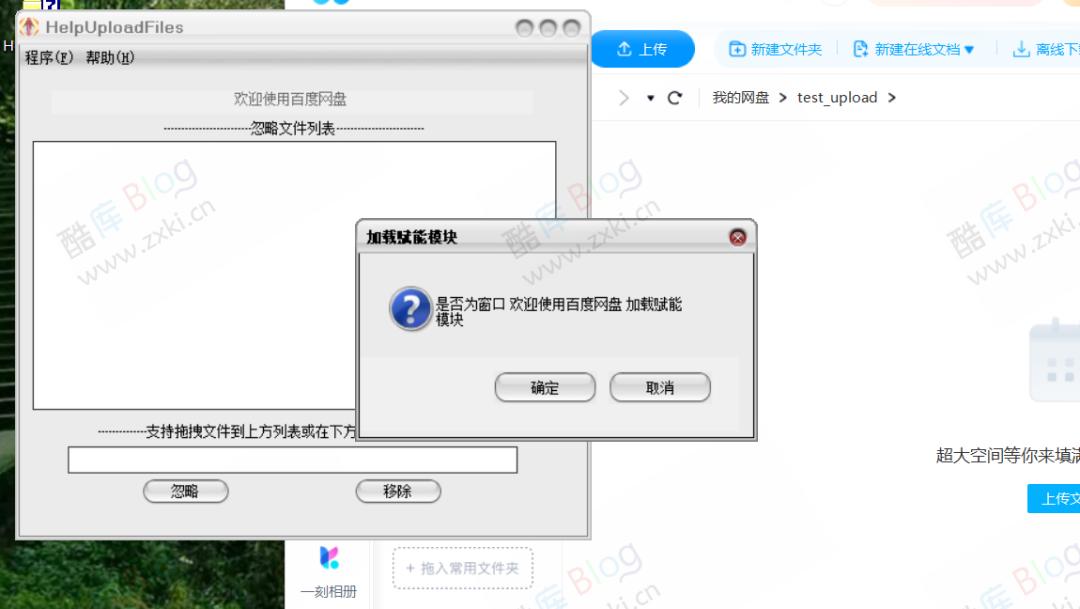Click 取消 in the 加载赋能模块 dialog

(660, 387)
